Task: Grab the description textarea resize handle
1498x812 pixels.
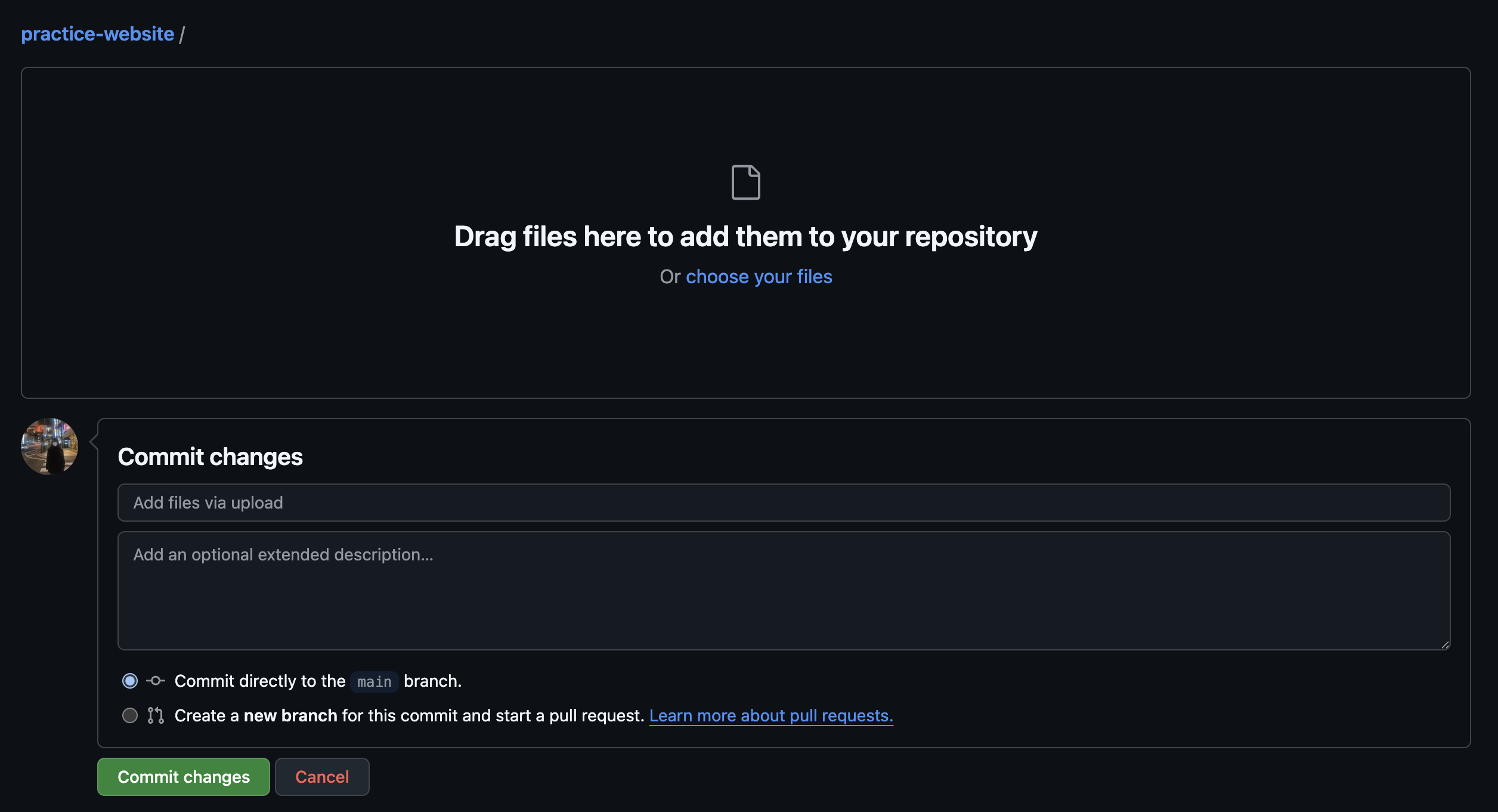Action: pyautogui.click(x=1445, y=644)
